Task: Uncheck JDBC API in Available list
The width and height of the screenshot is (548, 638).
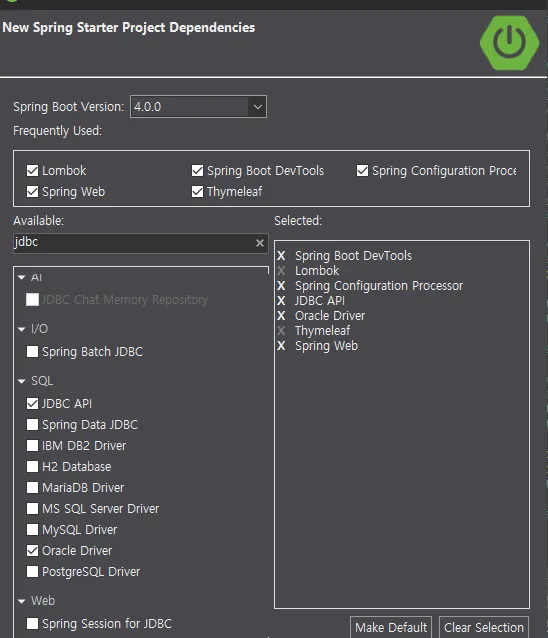Action: (33, 404)
